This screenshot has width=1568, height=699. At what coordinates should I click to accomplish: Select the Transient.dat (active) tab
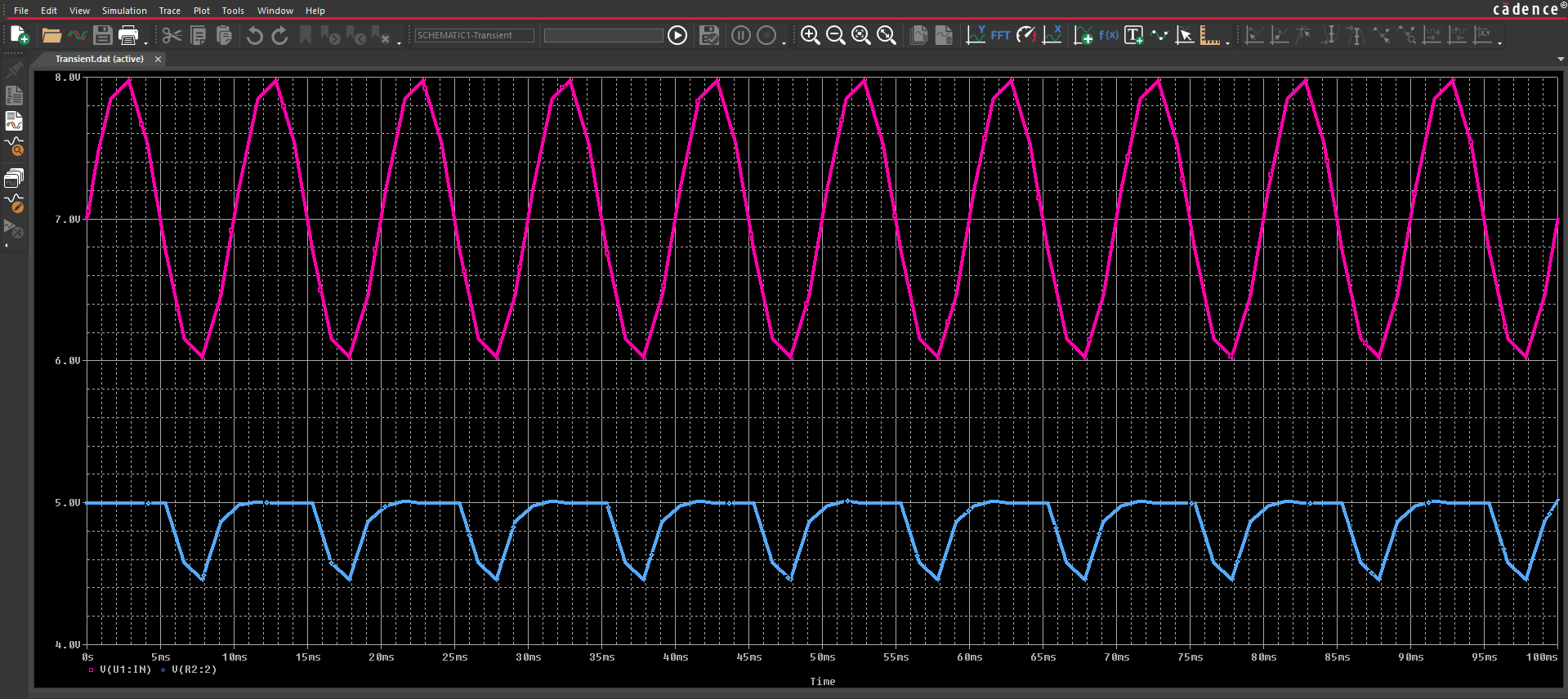click(x=99, y=59)
